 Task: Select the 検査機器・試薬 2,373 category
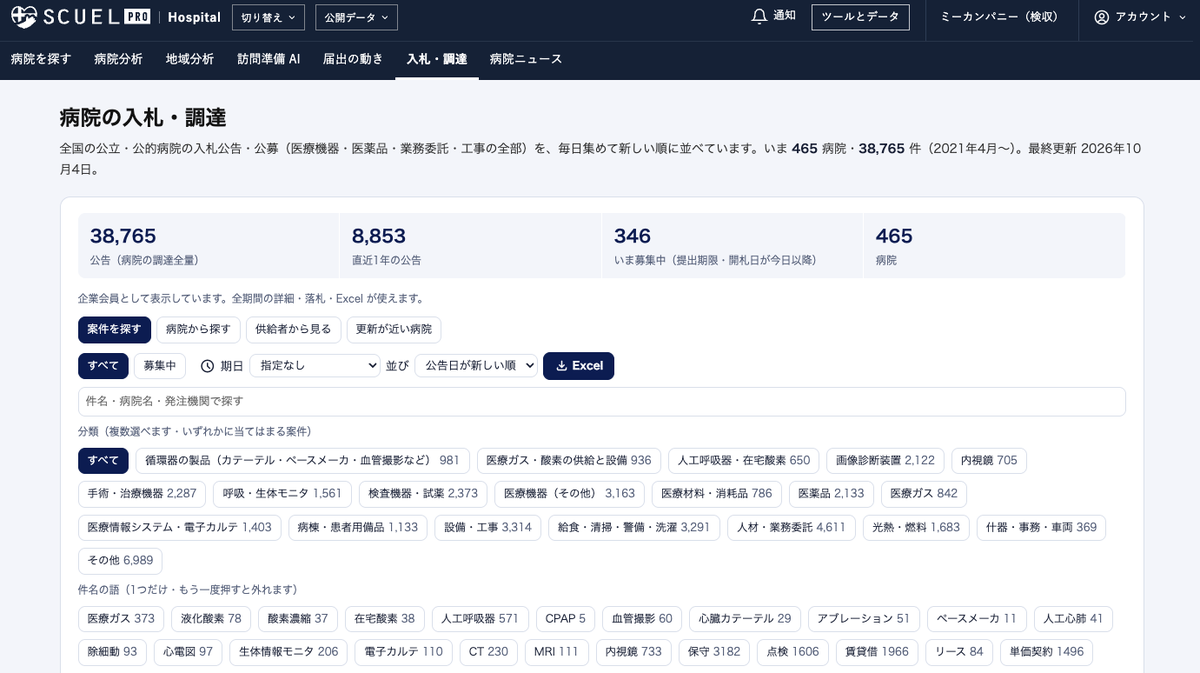click(x=423, y=493)
